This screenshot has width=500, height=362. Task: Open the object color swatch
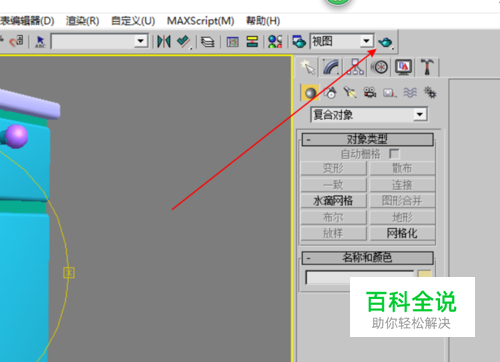425,274
